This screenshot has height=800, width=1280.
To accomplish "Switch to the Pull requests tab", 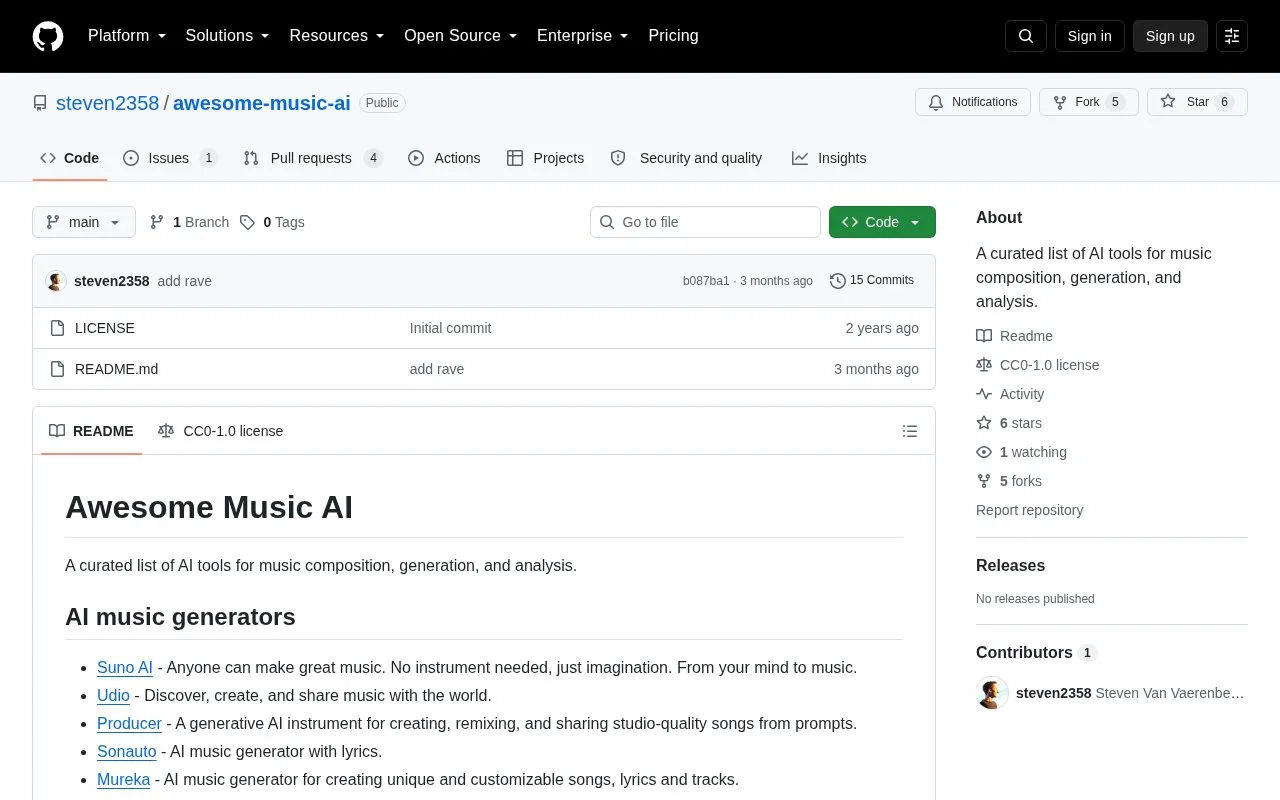I will pos(313,158).
